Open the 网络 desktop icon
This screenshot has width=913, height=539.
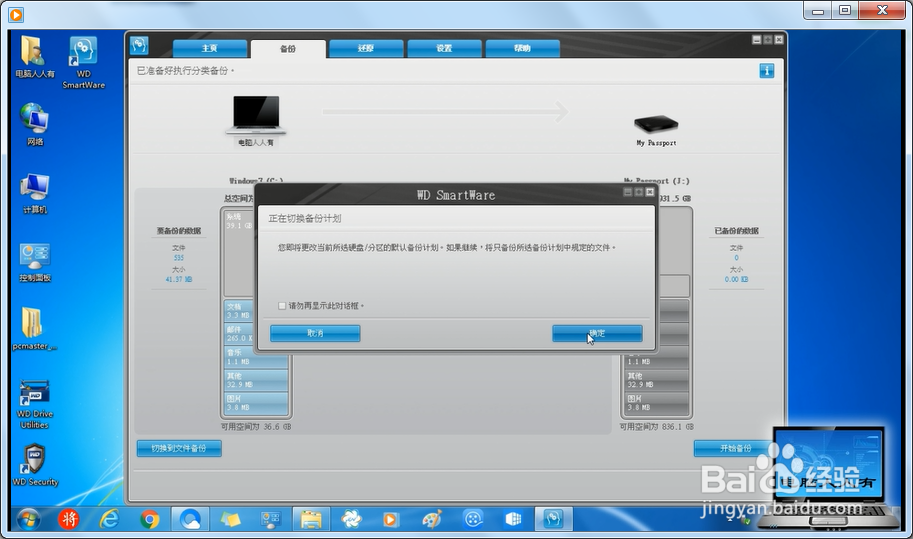(x=34, y=124)
